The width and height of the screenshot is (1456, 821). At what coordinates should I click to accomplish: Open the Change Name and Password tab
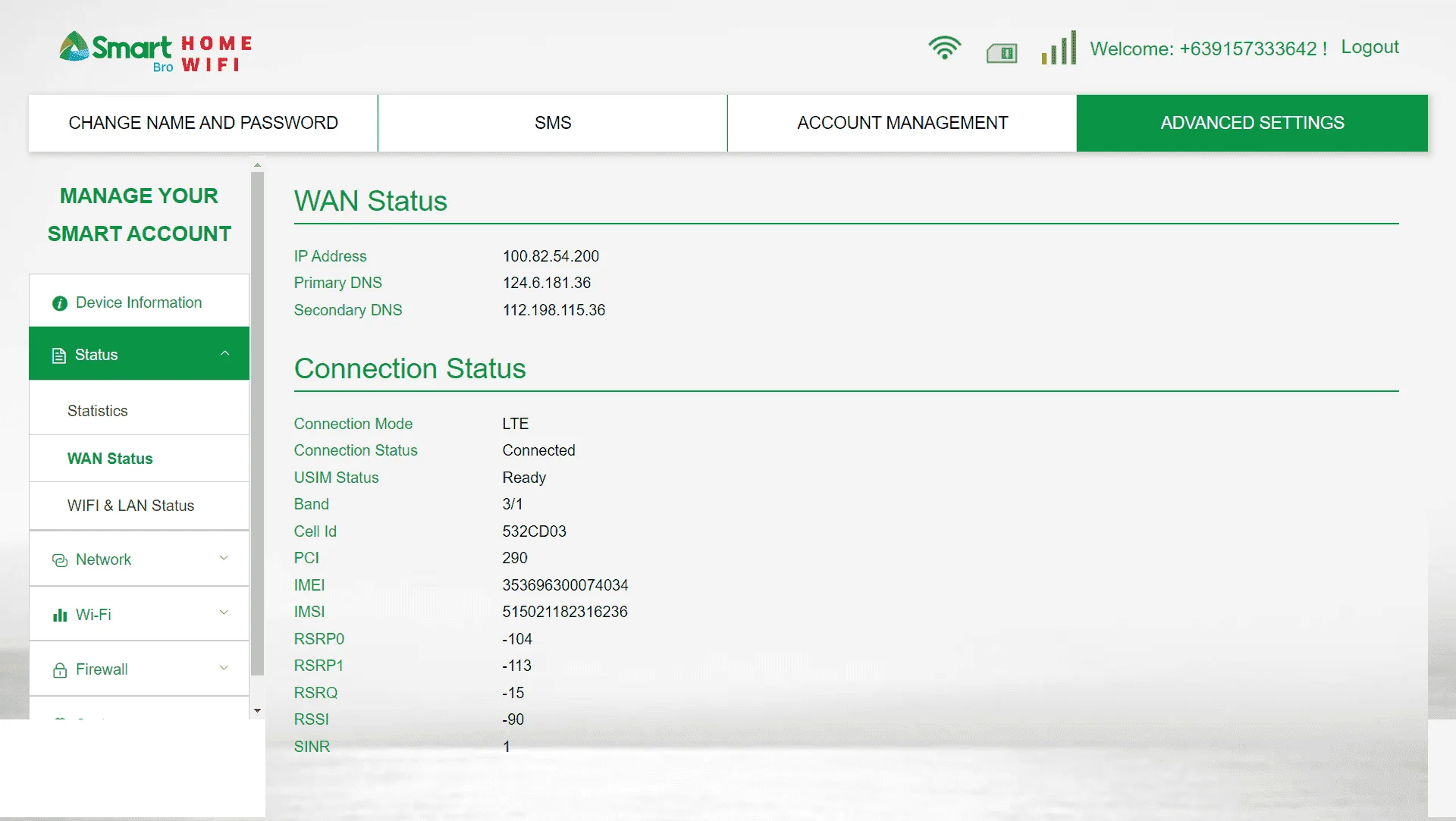click(x=203, y=123)
